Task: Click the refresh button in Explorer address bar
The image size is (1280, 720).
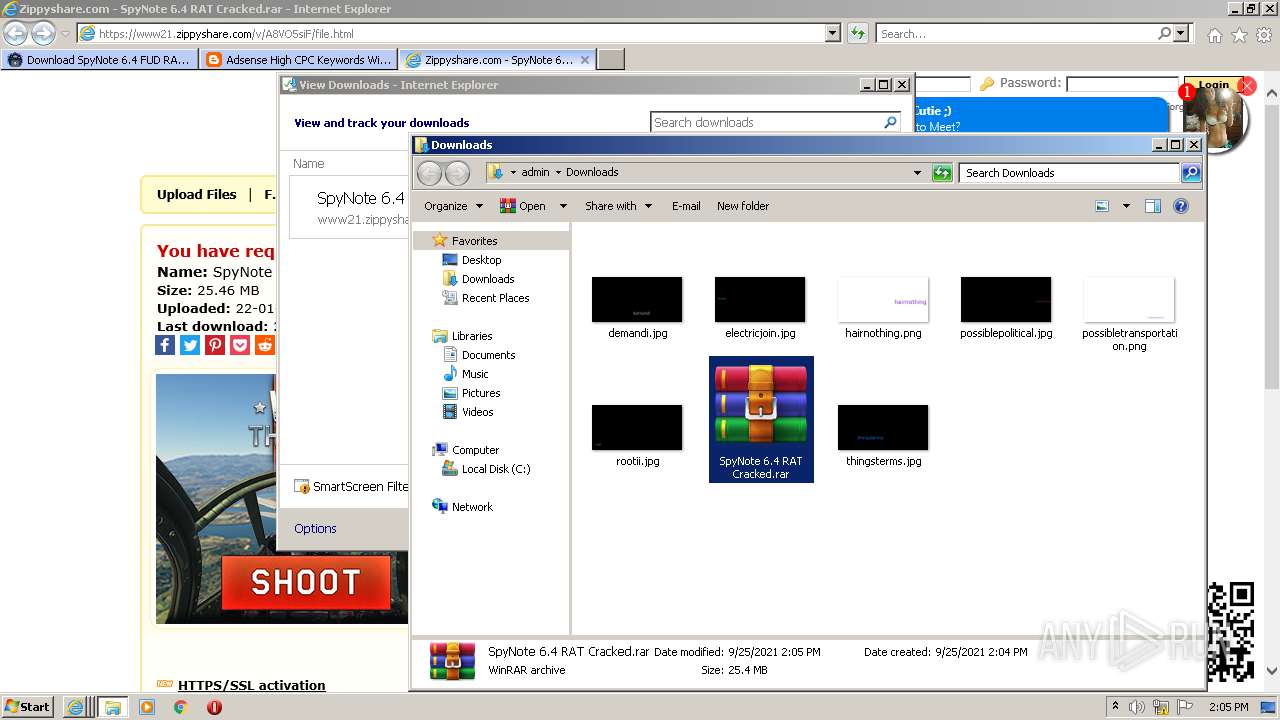Action: tap(942, 173)
